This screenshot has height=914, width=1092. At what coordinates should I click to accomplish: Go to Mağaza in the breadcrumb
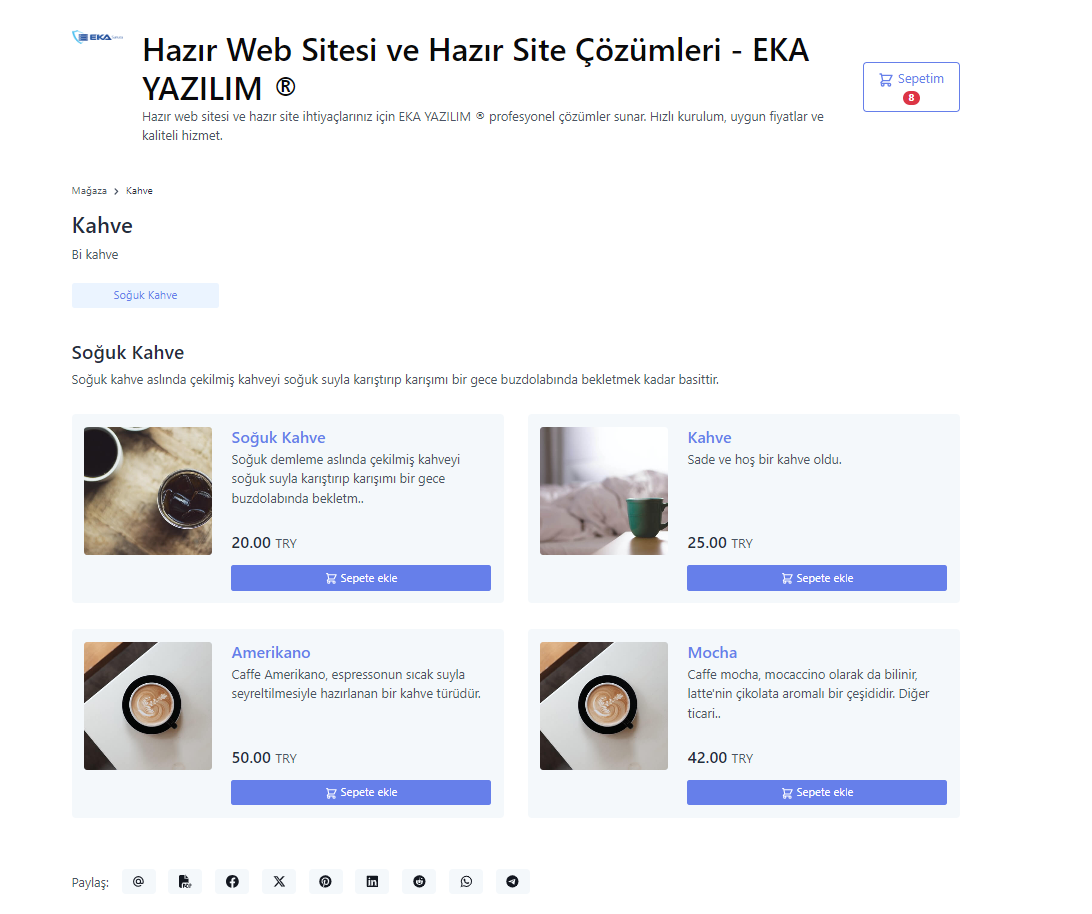[x=89, y=190]
